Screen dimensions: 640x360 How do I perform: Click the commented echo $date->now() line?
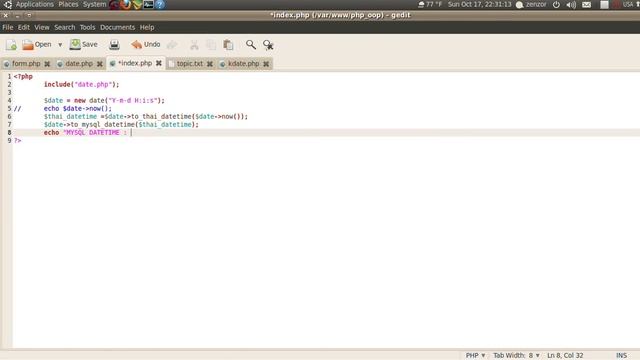point(78,109)
